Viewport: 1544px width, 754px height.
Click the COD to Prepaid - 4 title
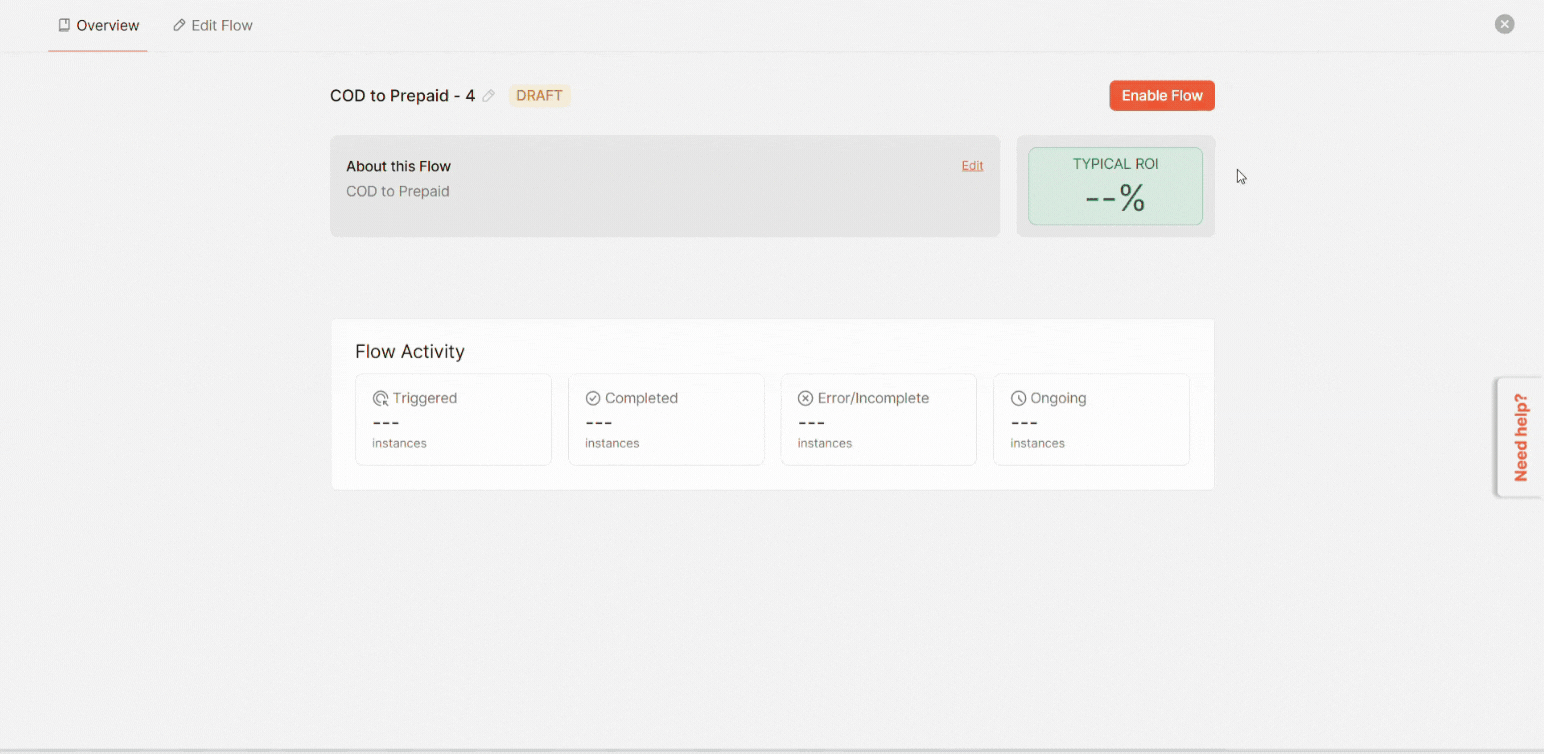402,96
